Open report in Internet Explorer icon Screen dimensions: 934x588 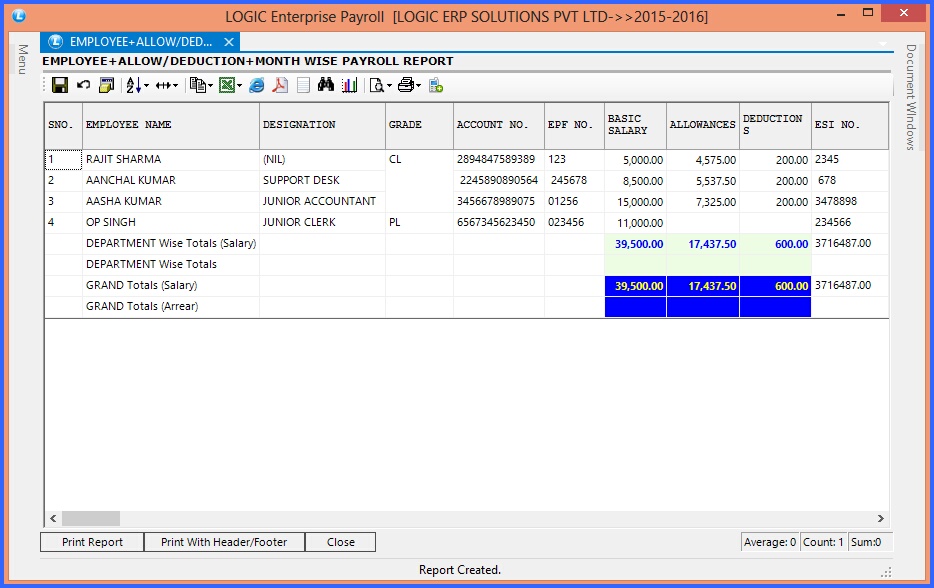coord(257,86)
